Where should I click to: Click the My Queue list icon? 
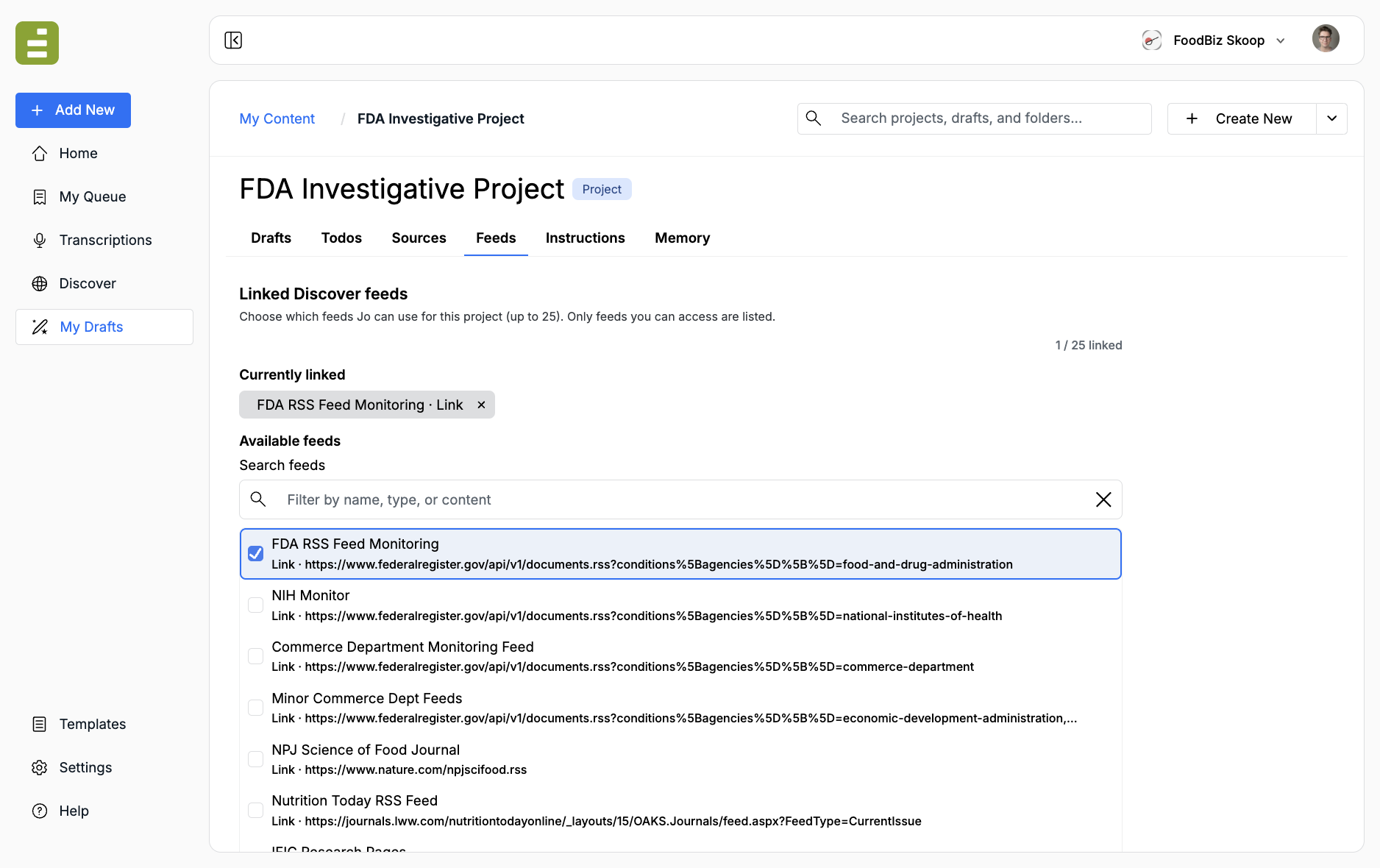pos(40,196)
